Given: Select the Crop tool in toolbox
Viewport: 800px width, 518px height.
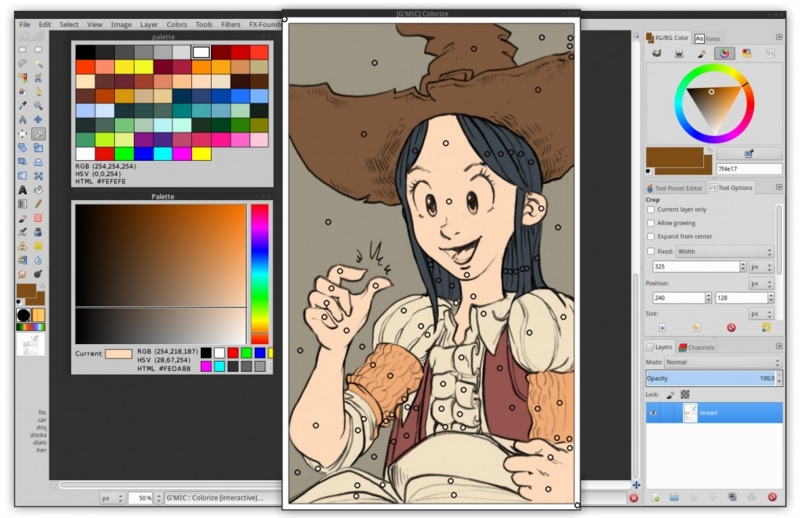Looking at the screenshot, I should pyautogui.click(x=38, y=134).
